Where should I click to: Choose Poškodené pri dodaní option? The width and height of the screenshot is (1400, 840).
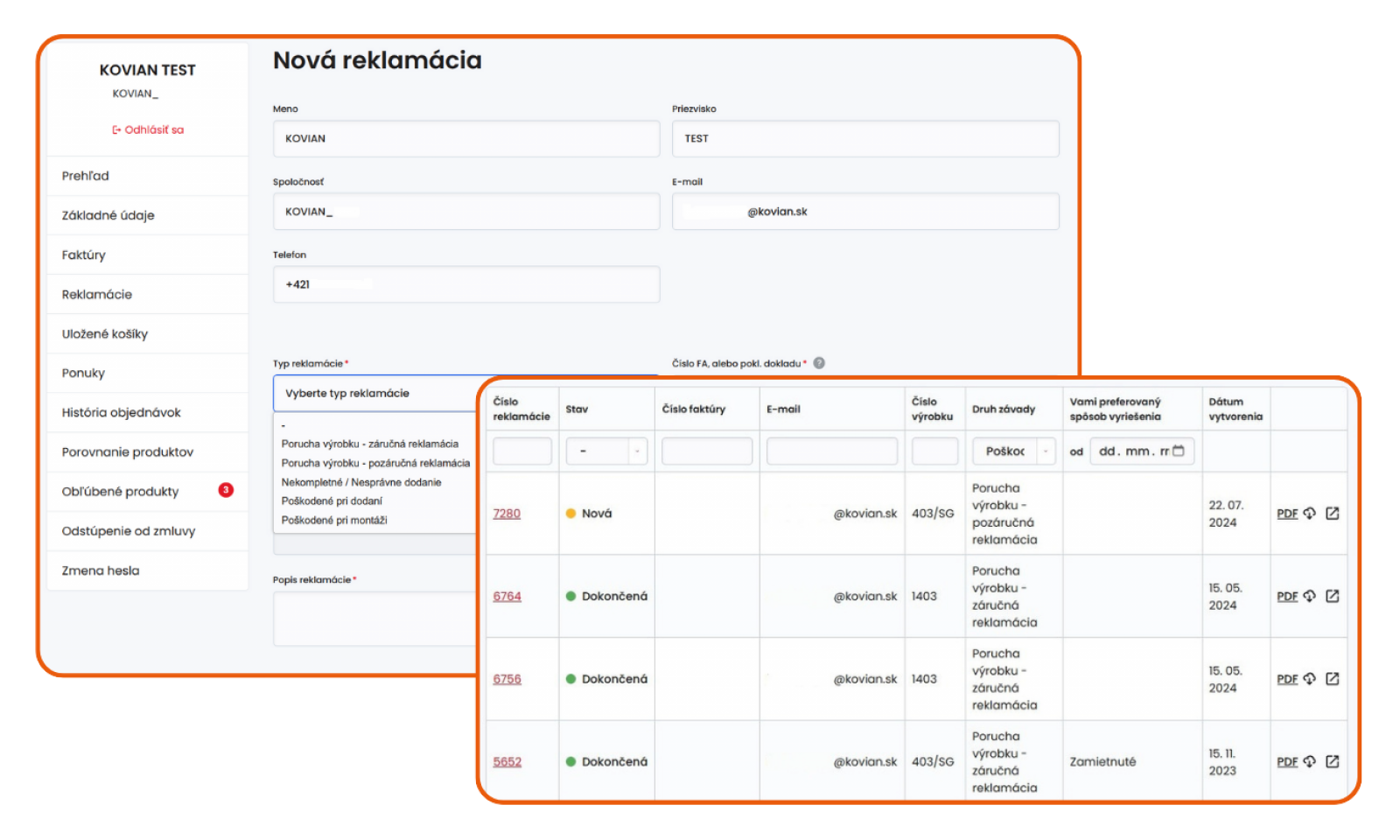[x=332, y=501]
